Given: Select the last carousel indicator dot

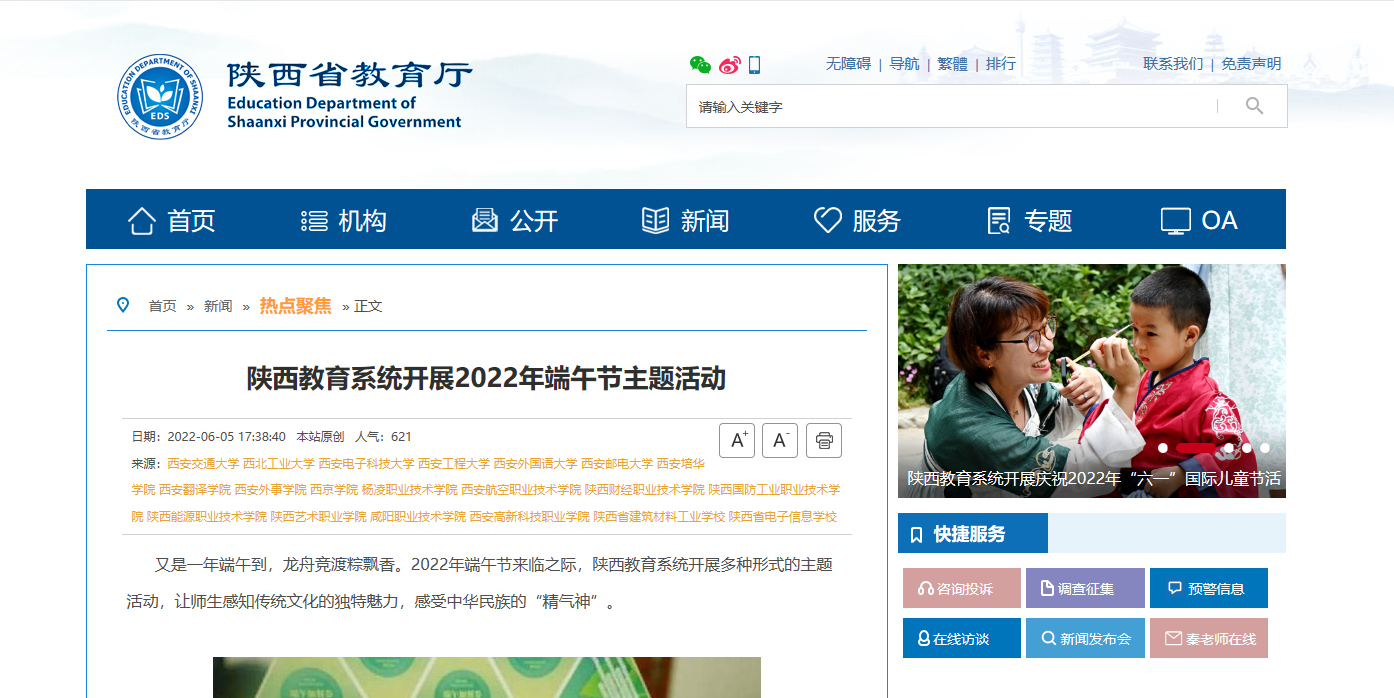Looking at the screenshot, I should pos(1265,448).
